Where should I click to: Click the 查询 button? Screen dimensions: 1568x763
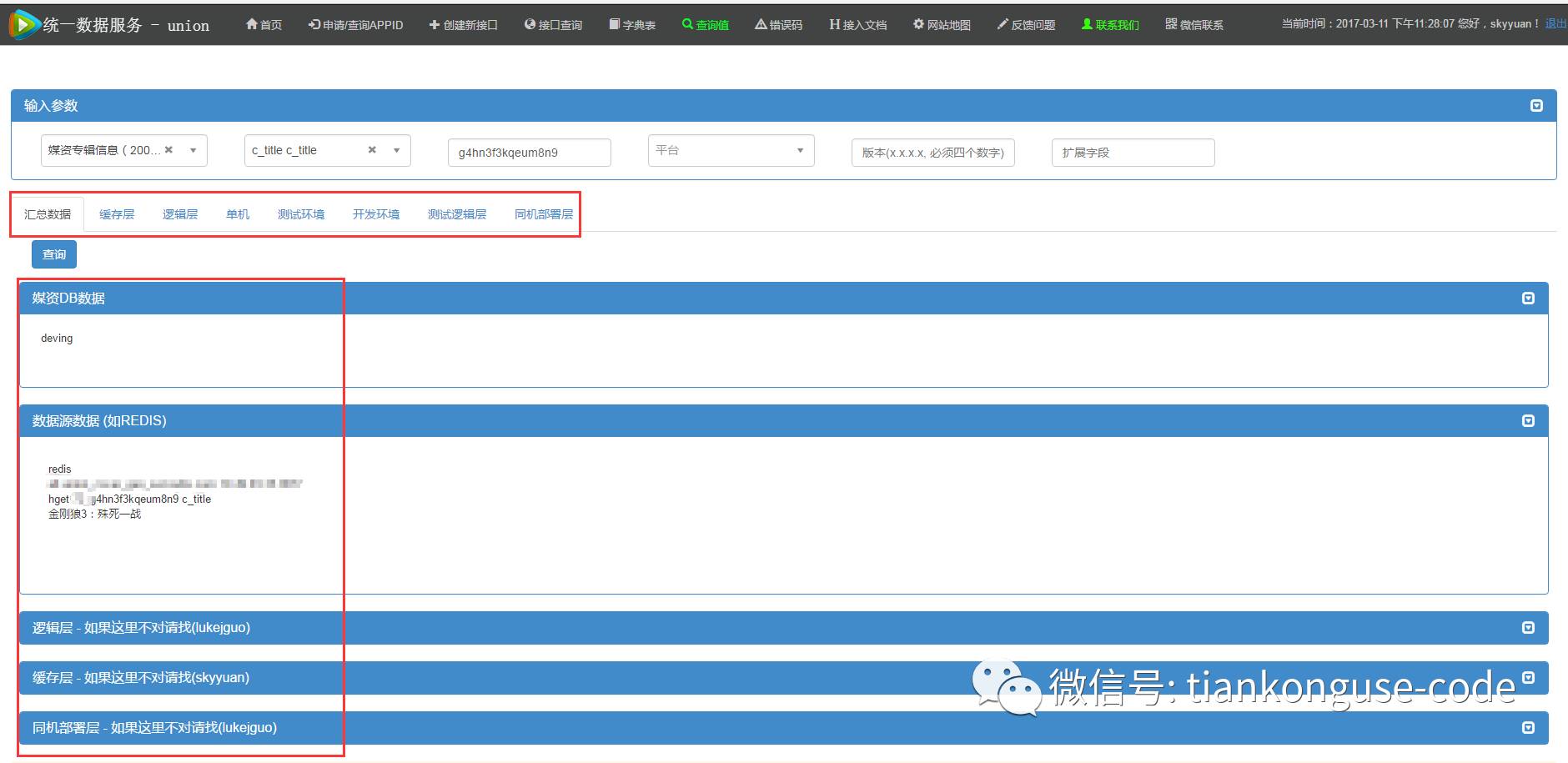54,254
